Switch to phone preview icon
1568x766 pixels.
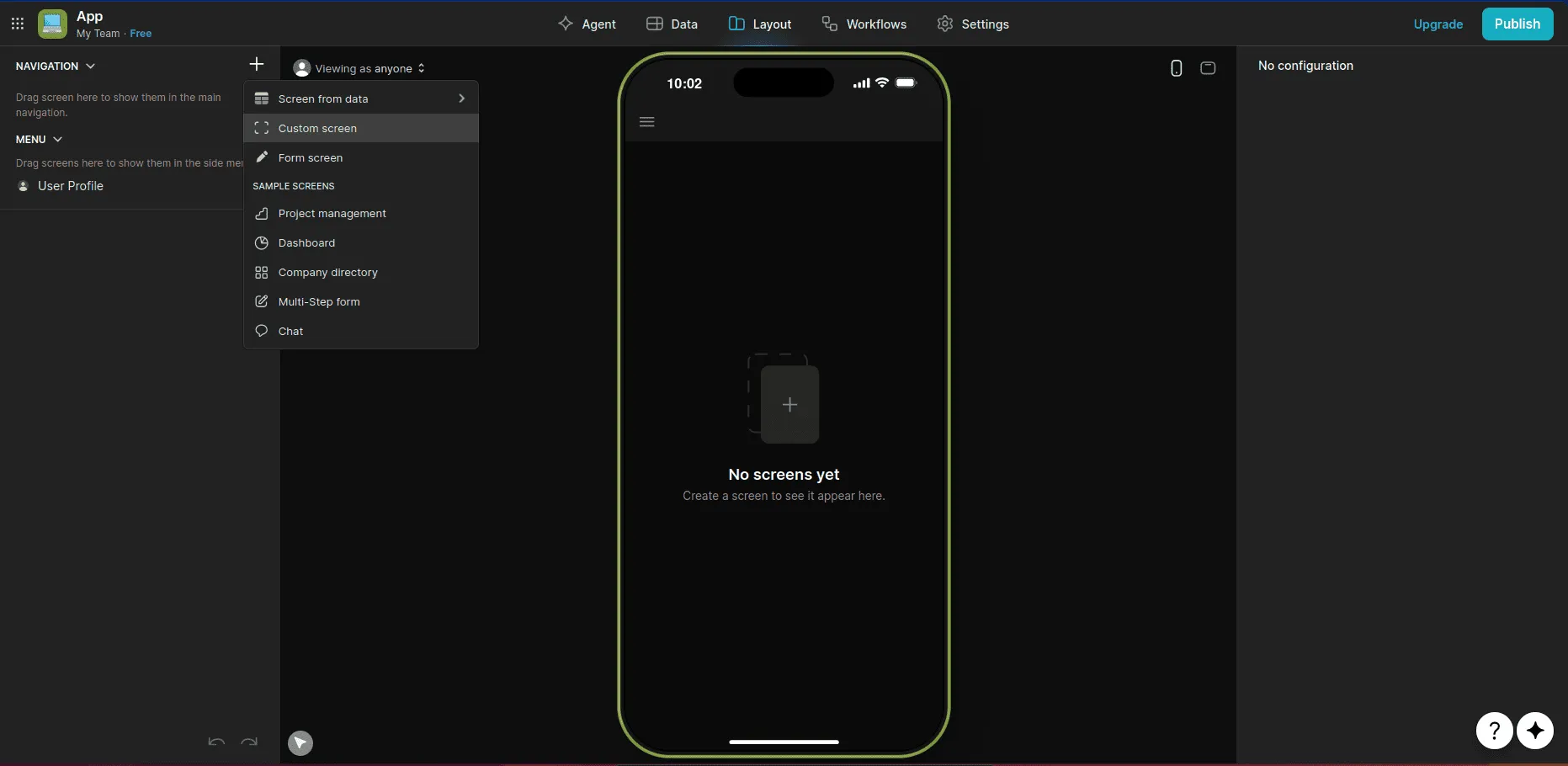coord(1177,68)
